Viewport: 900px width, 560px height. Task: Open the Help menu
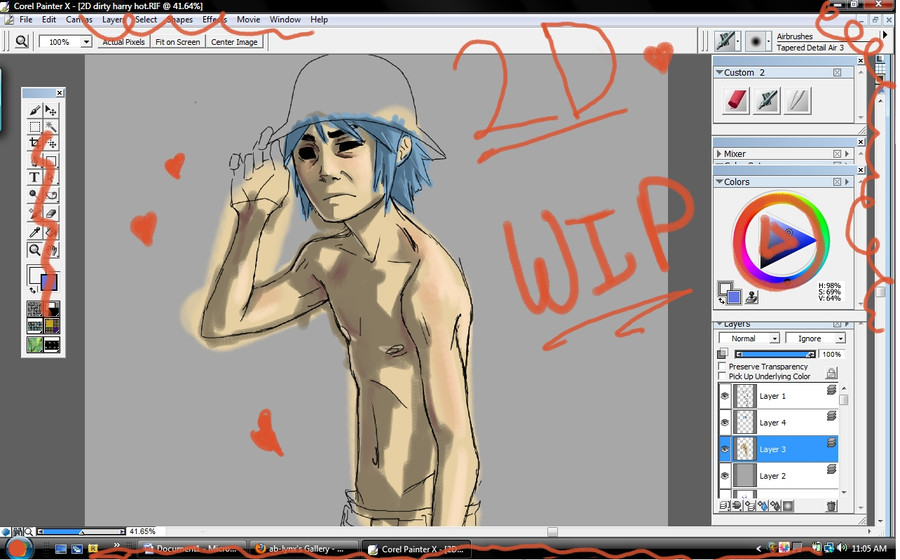click(x=319, y=20)
